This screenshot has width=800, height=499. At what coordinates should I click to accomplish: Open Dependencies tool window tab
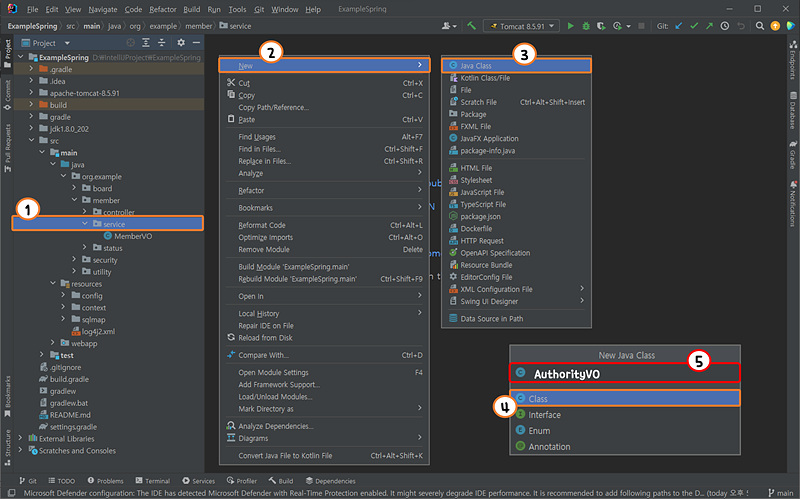pyautogui.click(x=330, y=481)
